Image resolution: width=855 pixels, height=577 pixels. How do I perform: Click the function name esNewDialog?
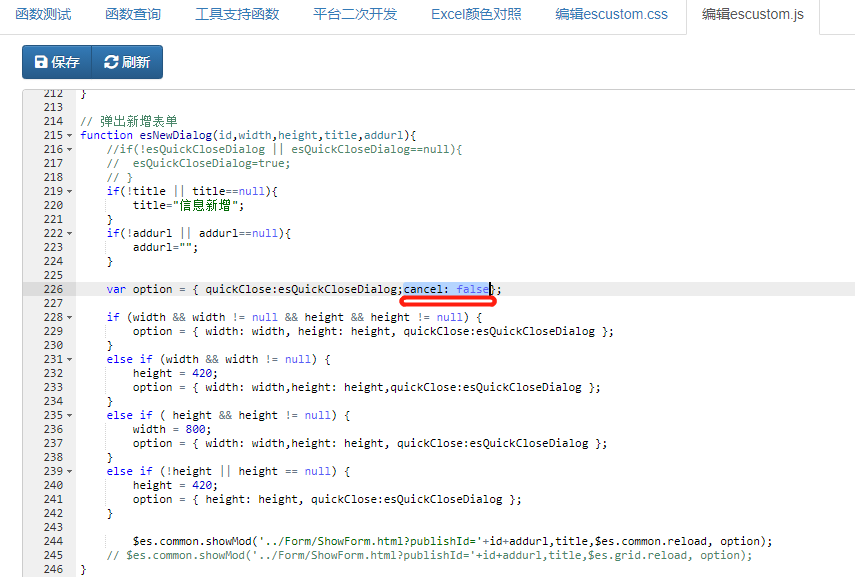coord(175,135)
